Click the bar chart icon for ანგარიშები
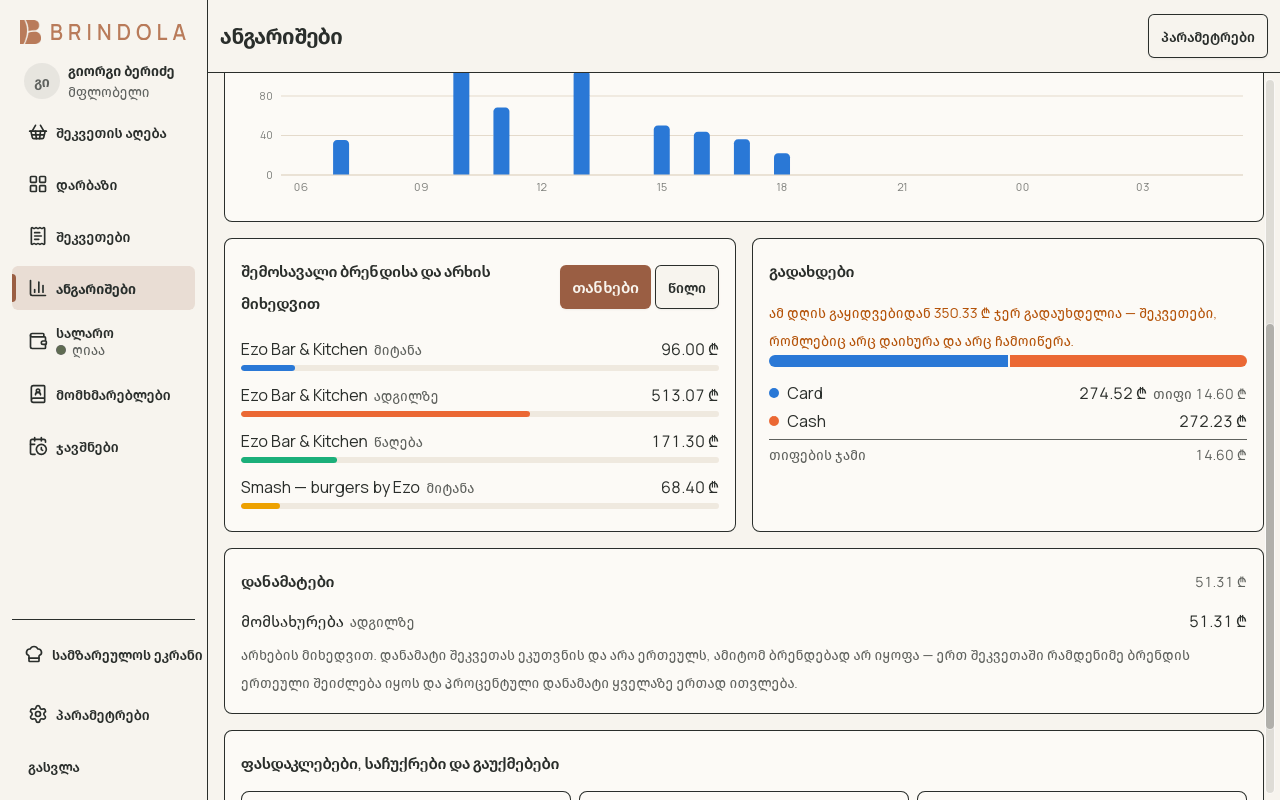Viewport: 1280px width, 800px height. [x=38, y=289]
